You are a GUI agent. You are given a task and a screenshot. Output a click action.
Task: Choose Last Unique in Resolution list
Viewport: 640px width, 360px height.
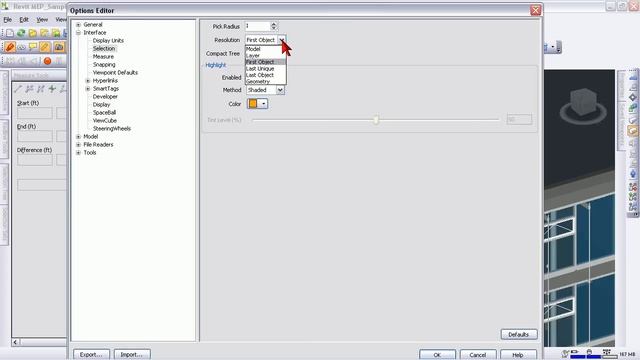point(265,69)
